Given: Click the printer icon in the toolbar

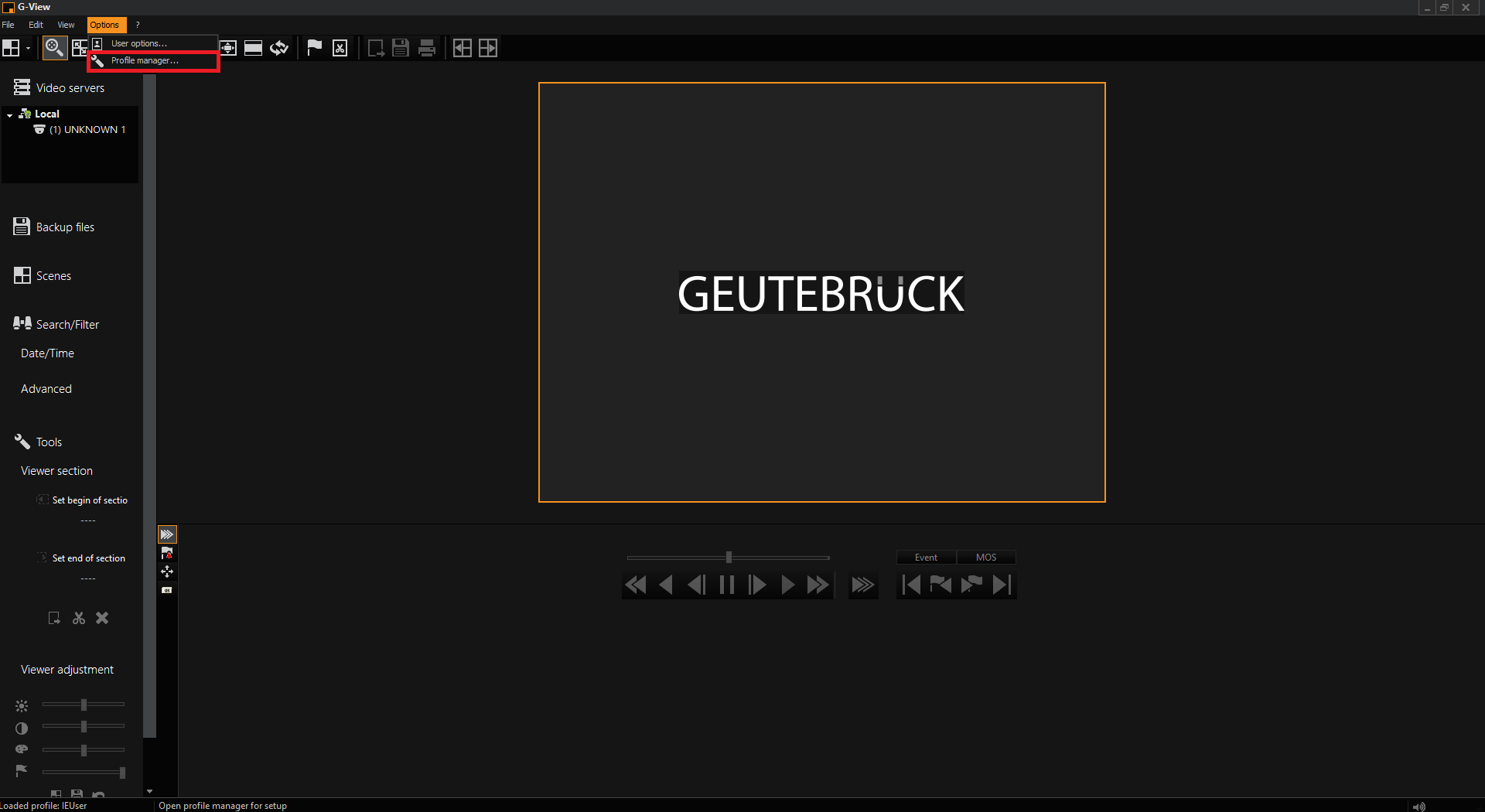Looking at the screenshot, I should click(x=427, y=48).
